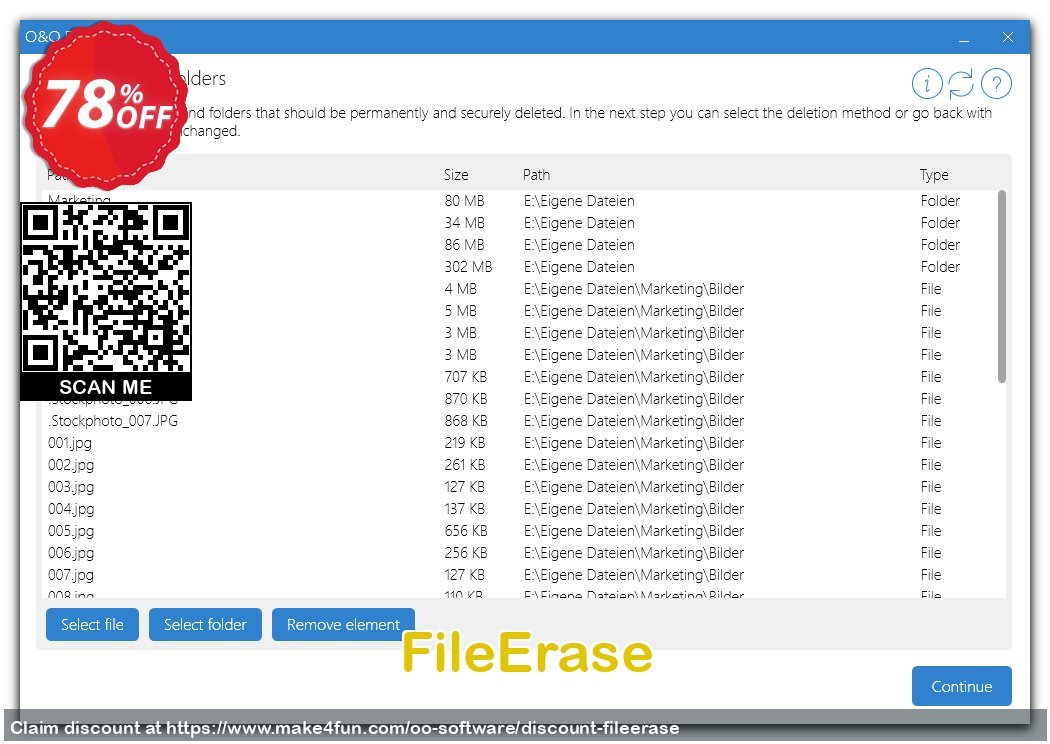The width and height of the screenshot is (1050, 744).
Task: Click the 870 KB size cell
Action: tap(465, 399)
